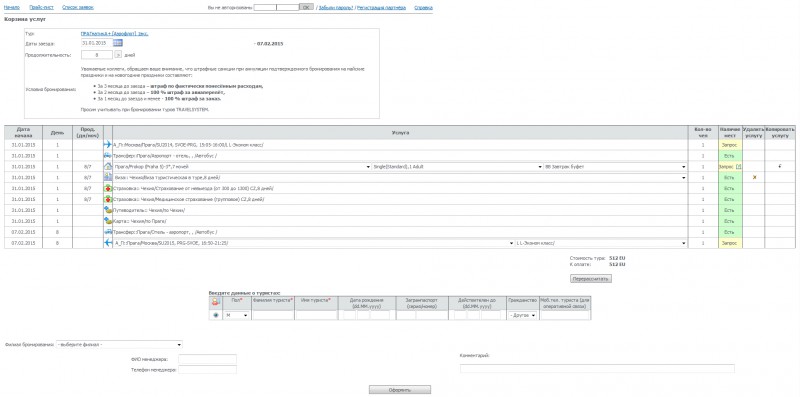Go to the Начало page
Screen dimensions: 800x397
tap(11, 8)
